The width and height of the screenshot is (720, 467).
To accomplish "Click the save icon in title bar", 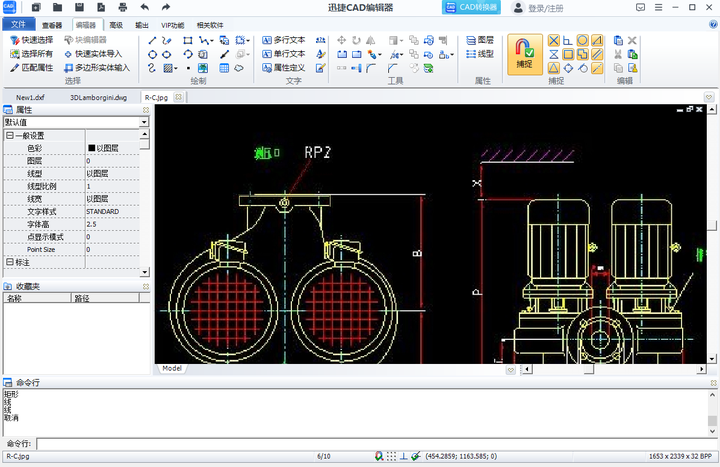I will [x=78, y=8].
